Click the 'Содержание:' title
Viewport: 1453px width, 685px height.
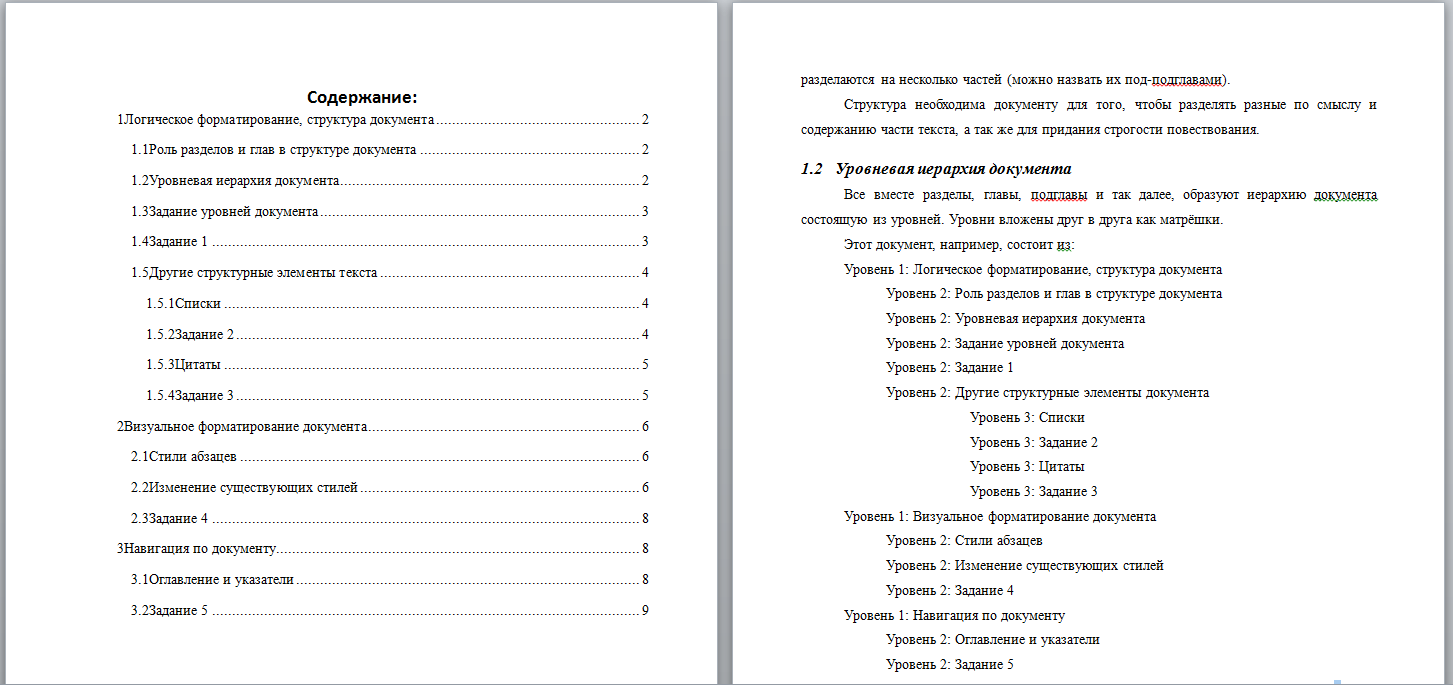point(362,97)
